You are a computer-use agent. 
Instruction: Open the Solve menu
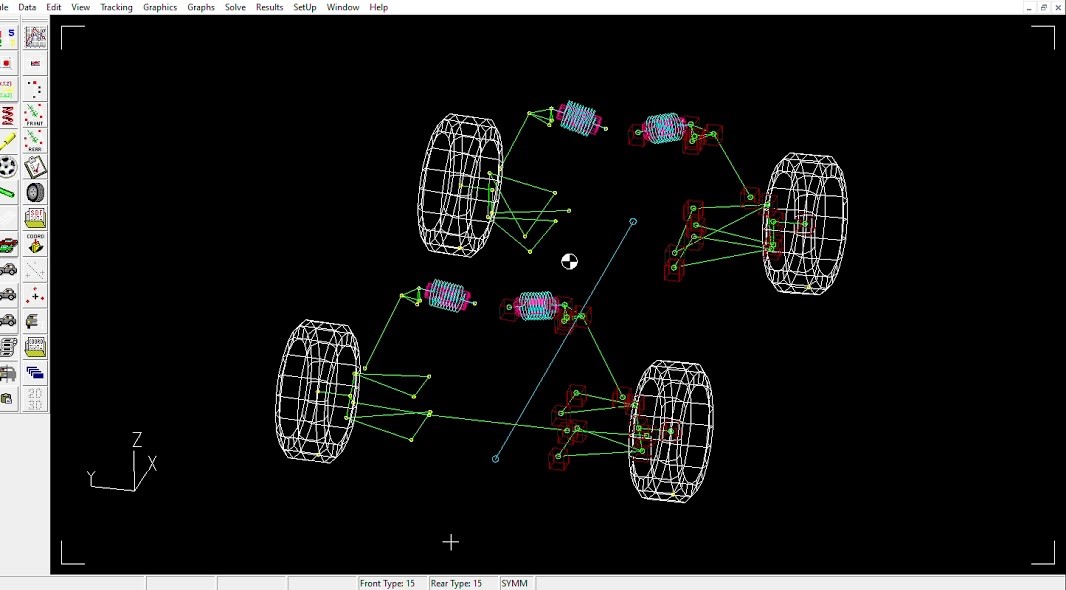235,7
